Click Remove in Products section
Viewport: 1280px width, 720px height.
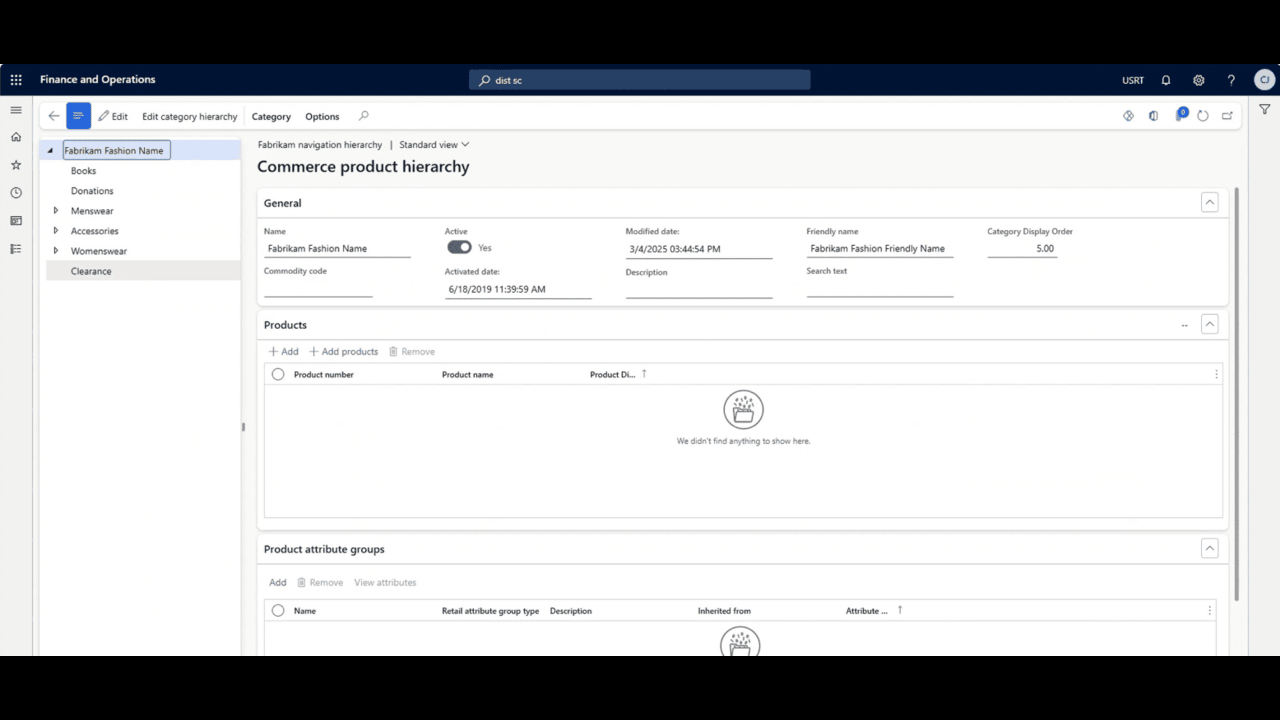point(412,352)
